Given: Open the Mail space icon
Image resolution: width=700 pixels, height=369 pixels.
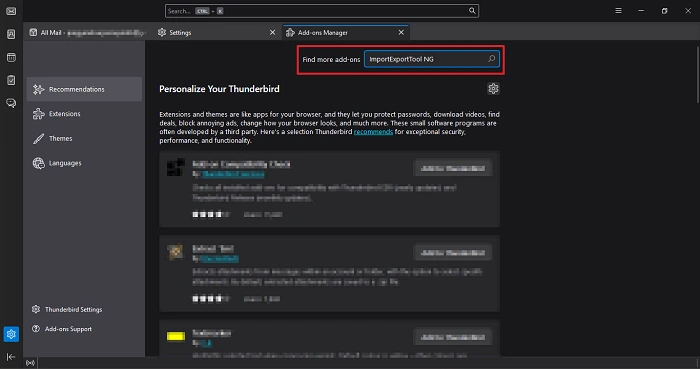Looking at the screenshot, I should pyautogui.click(x=11, y=11).
